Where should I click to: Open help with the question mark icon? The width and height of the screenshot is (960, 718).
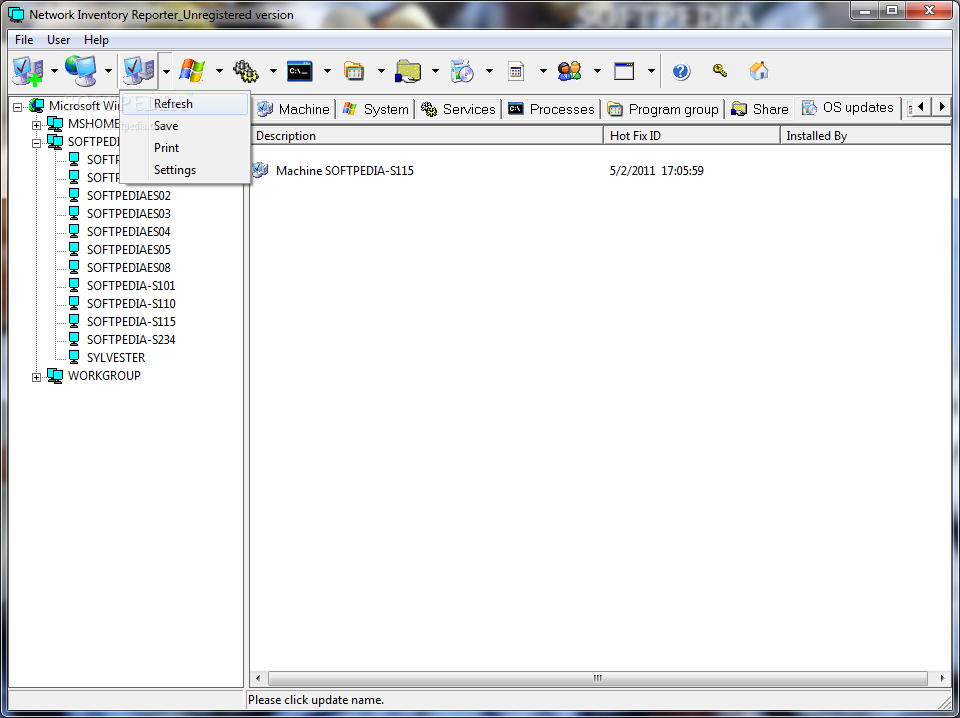pyautogui.click(x=681, y=71)
